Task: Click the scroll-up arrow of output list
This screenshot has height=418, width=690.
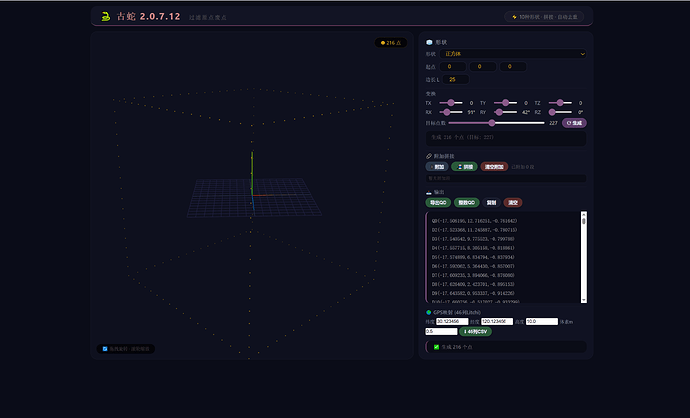Action: click(584, 214)
